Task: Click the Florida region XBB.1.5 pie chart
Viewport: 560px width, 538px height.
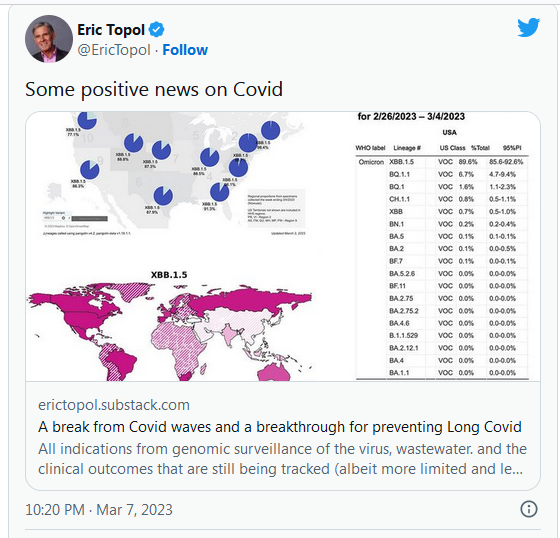Action: tap(220, 192)
